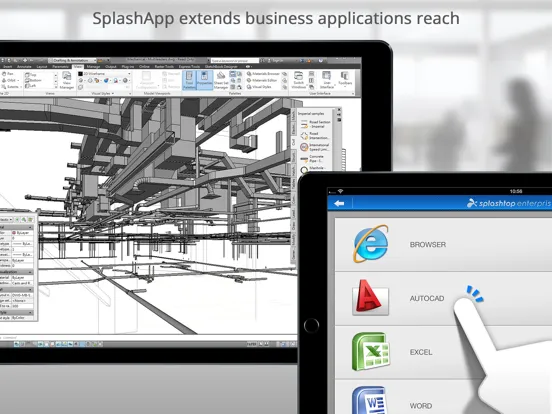
Task: Select Road Intersection palette tool
Action: [315, 136]
